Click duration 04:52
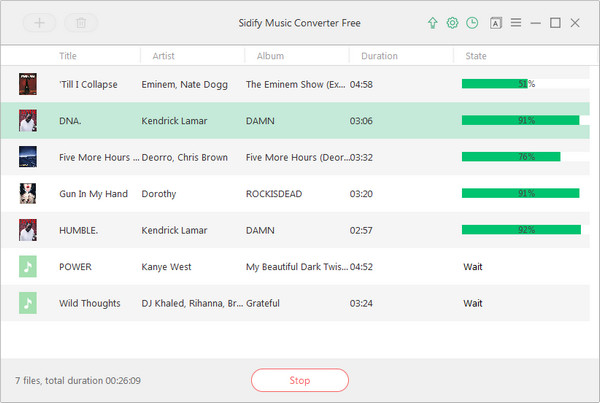Viewport: 600px width, 403px height. [x=361, y=267]
